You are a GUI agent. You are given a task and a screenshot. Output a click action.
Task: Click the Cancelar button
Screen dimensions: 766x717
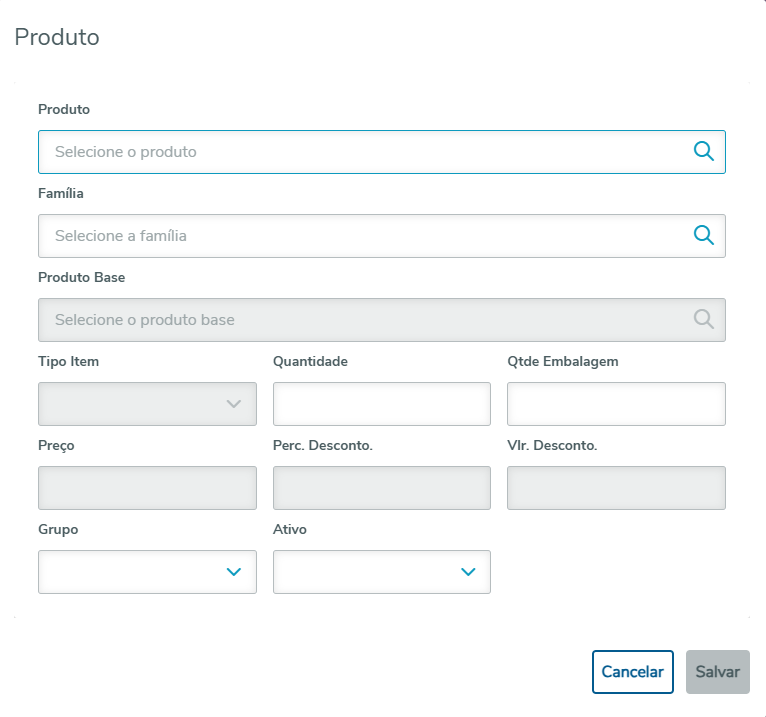tap(632, 672)
